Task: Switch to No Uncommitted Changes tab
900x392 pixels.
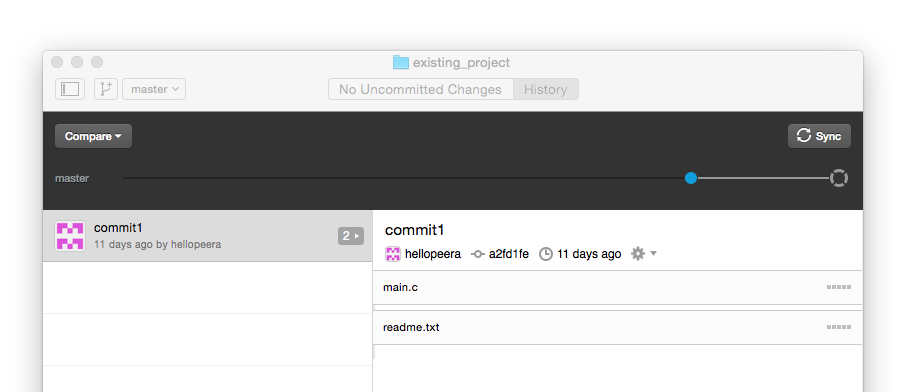Action: coord(420,90)
